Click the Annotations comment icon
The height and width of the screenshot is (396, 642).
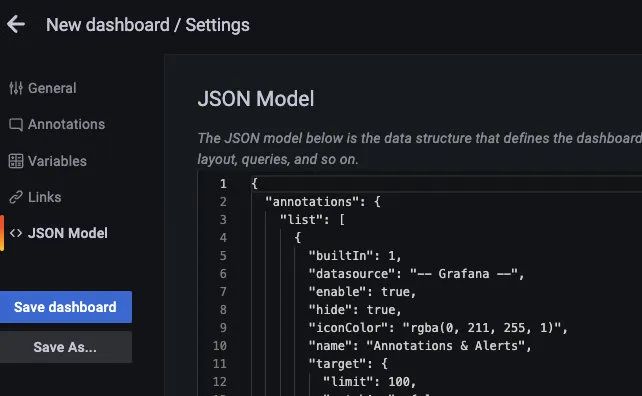pyautogui.click(x=16, y=124)
